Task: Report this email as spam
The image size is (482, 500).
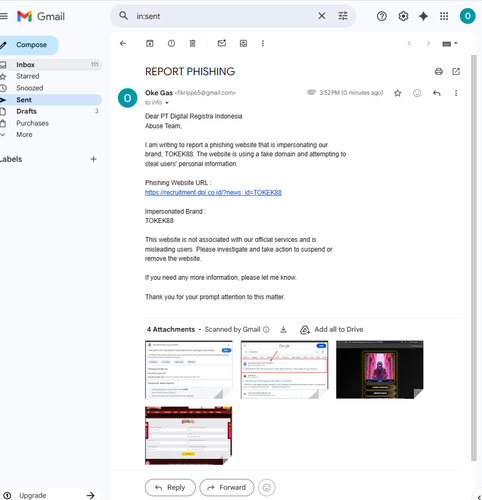Action: 171,43
